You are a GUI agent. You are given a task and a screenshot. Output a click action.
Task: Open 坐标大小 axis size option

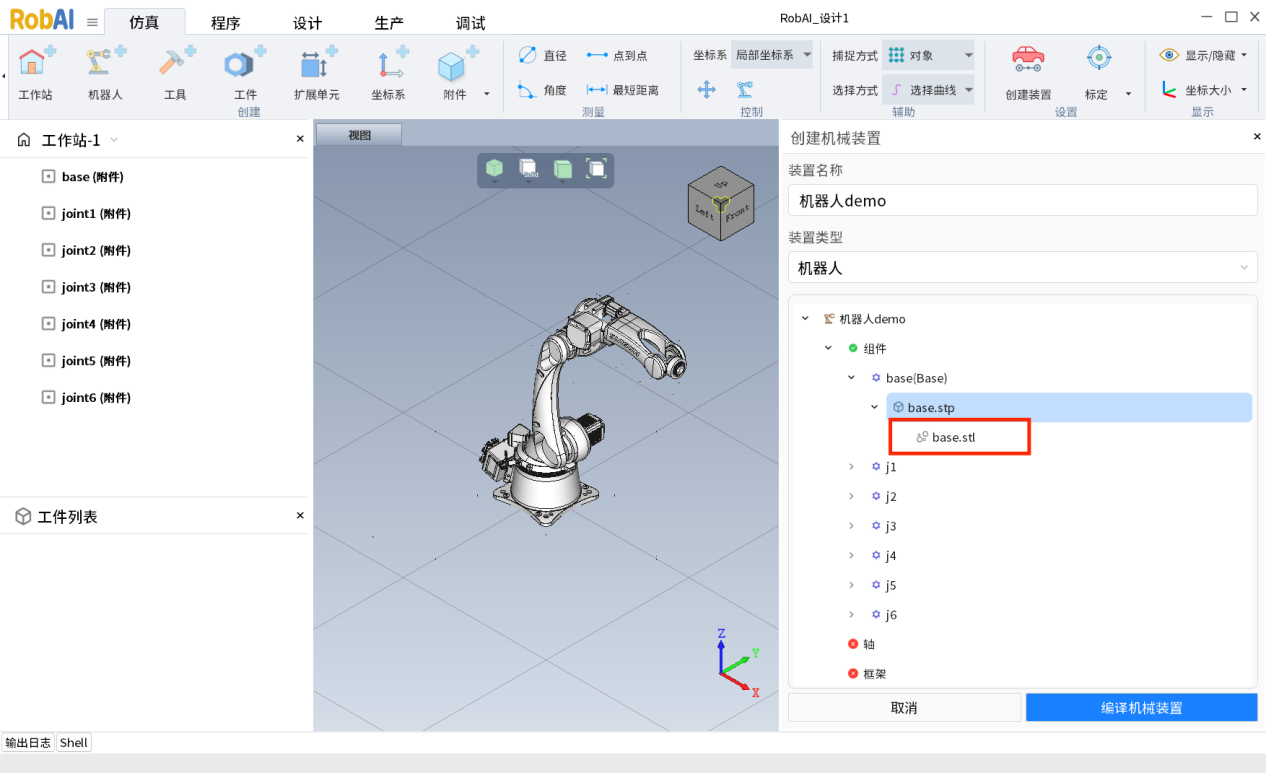pyautogui.click(x=1204, y=90)
